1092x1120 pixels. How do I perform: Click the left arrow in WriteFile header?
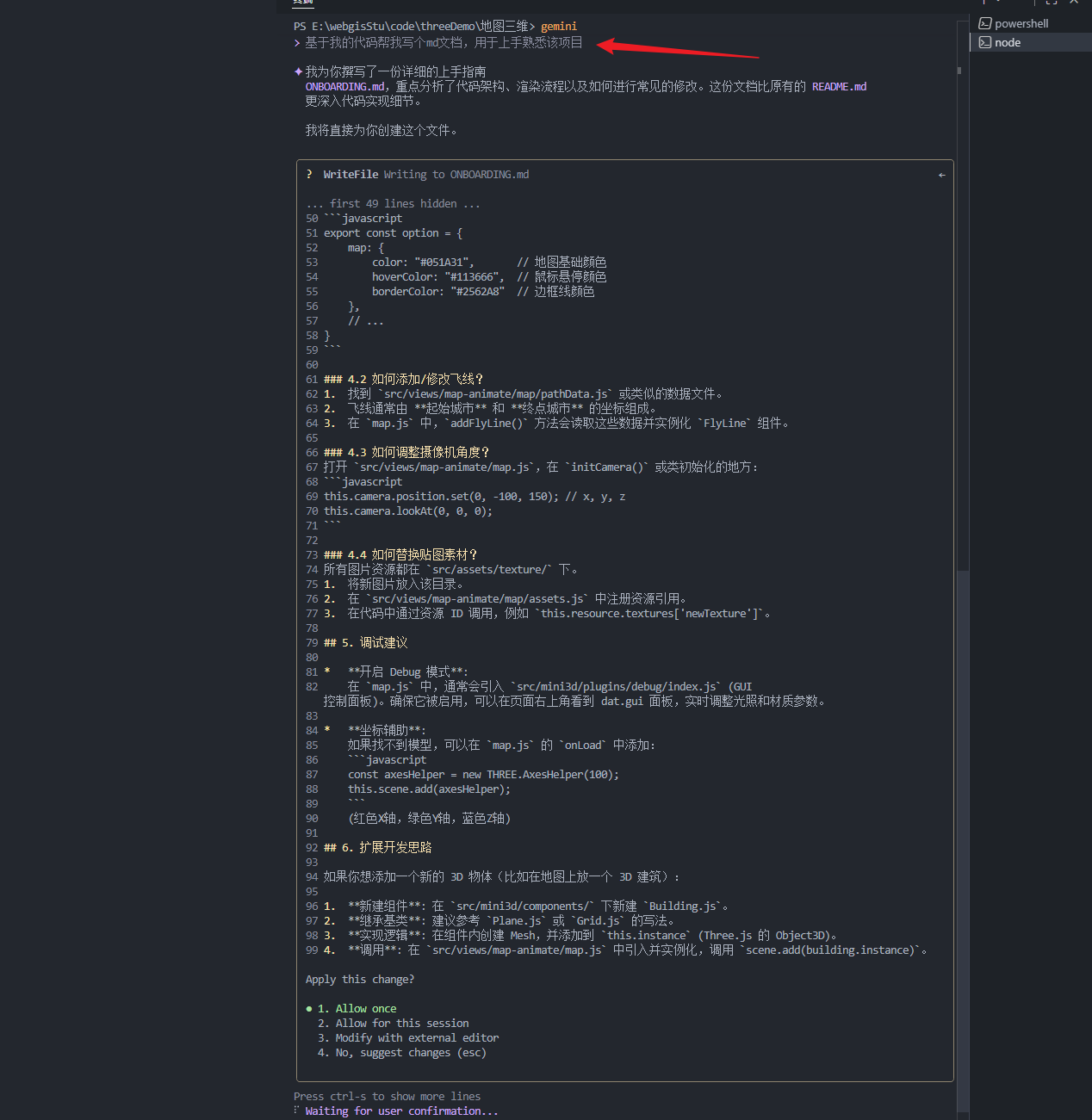(x=941, y=175)
